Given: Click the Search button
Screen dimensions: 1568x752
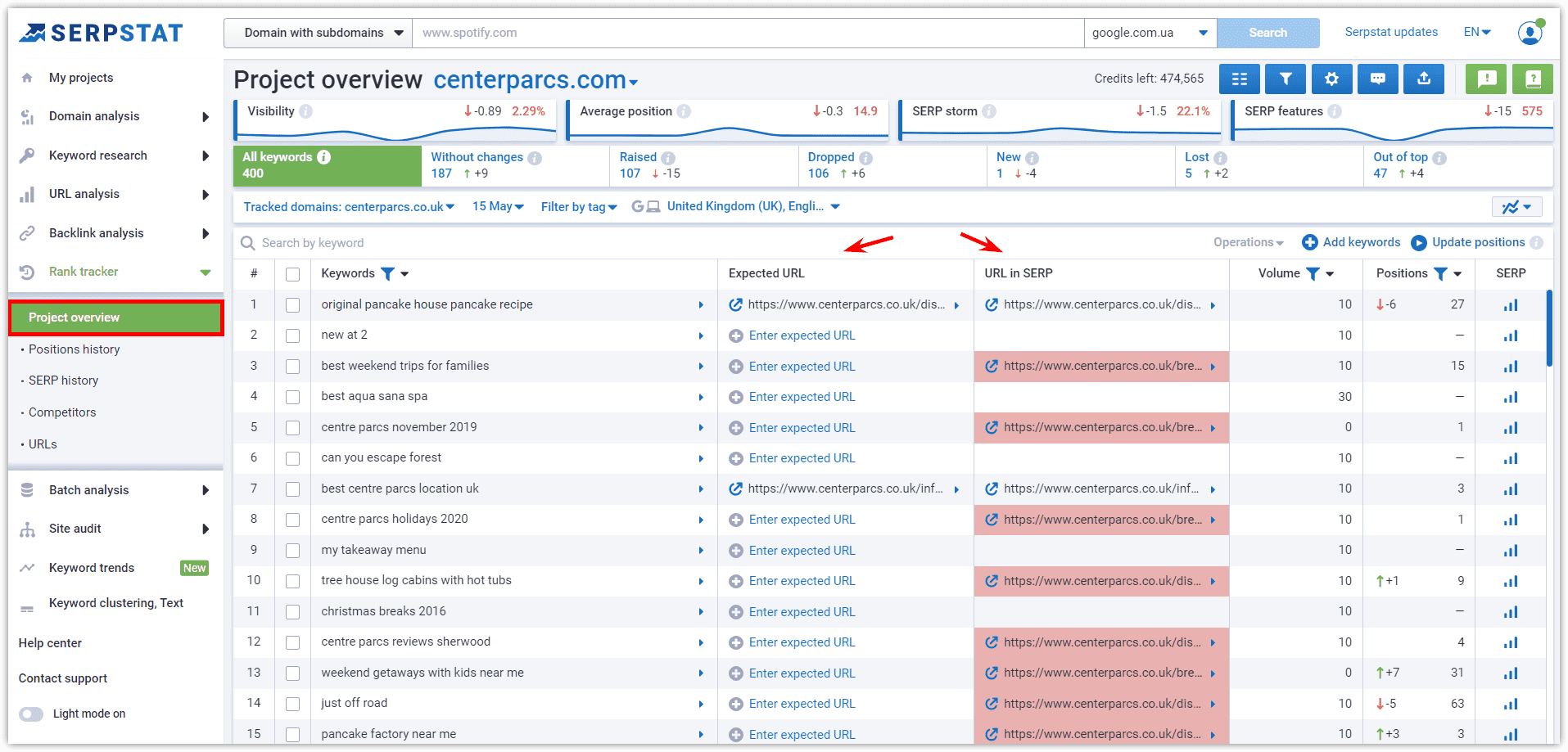Looking at the screenshot, I should click(x=1268, y=33).
